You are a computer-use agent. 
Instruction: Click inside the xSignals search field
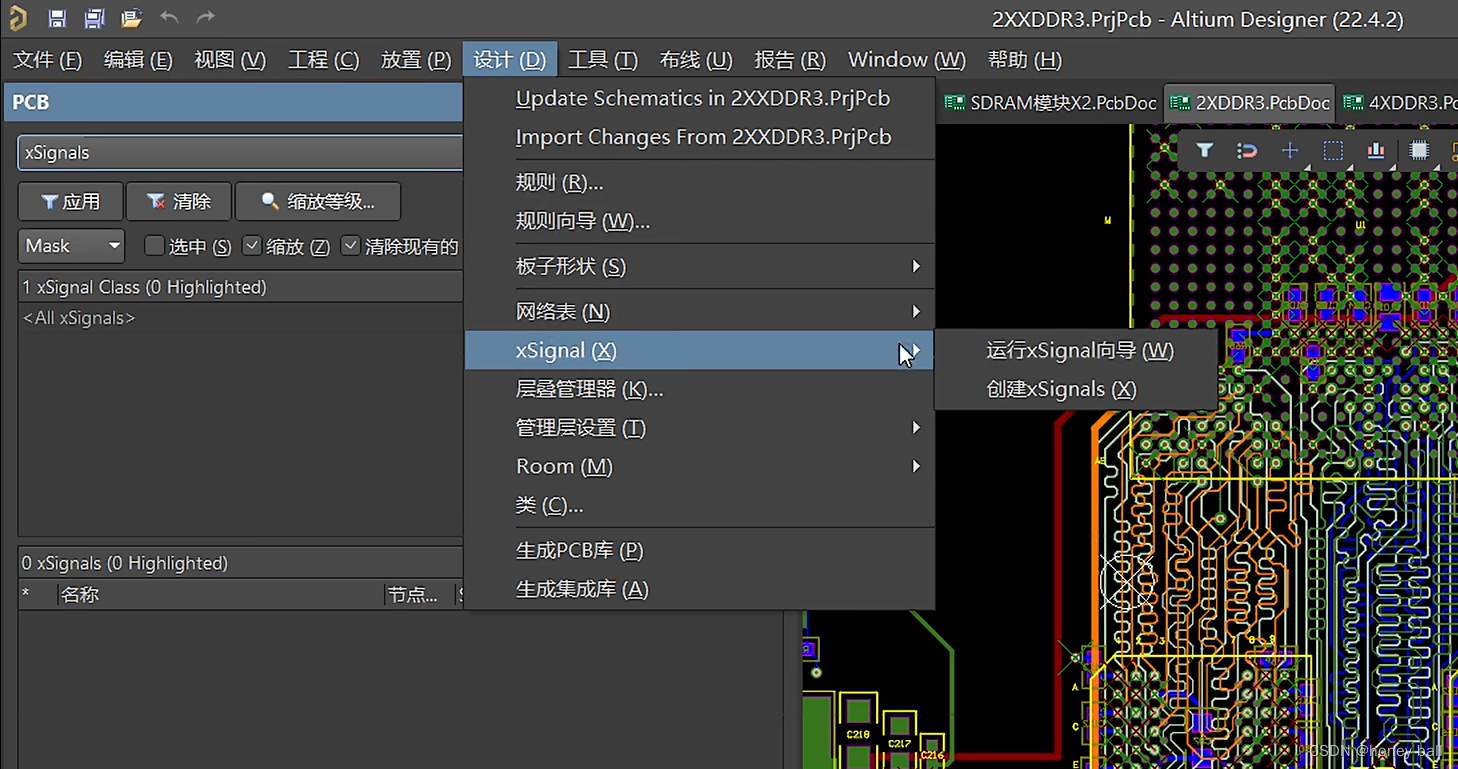[x=240, y=152]
